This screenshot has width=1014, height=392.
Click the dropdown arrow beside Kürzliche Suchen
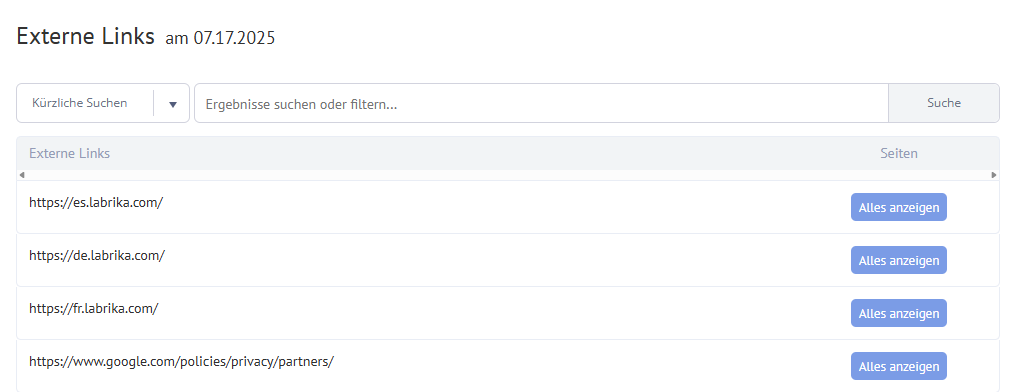point(173,104)
